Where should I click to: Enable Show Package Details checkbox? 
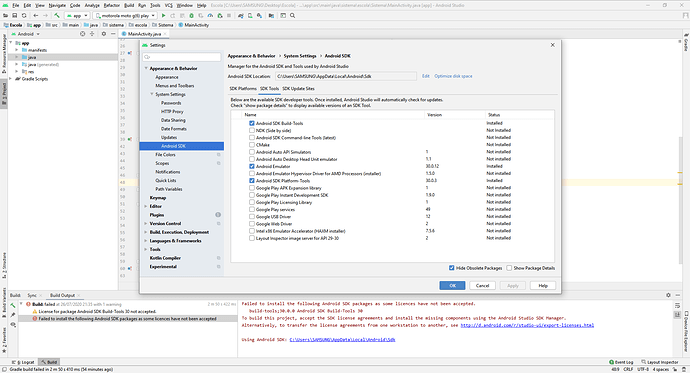click(x=509, y=268)
